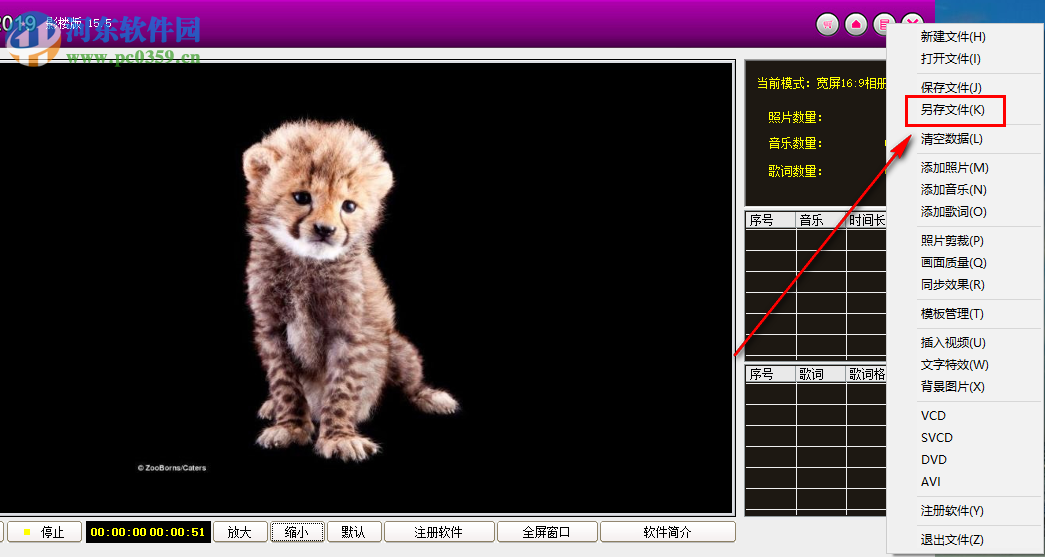This screenshot has width=1045, height=557.
Task: Click the 序号 header in music table
Action: pyautogui.click(x=770, y=221)
